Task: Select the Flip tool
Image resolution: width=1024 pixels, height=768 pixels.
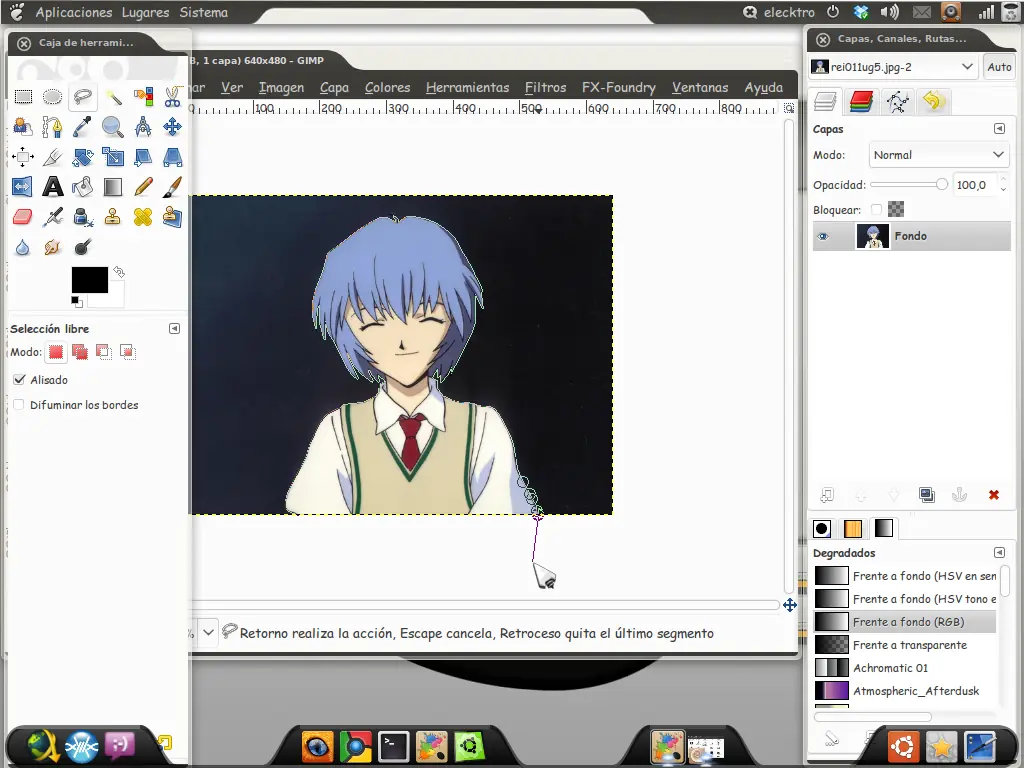Action: click(x=23, y=187)
